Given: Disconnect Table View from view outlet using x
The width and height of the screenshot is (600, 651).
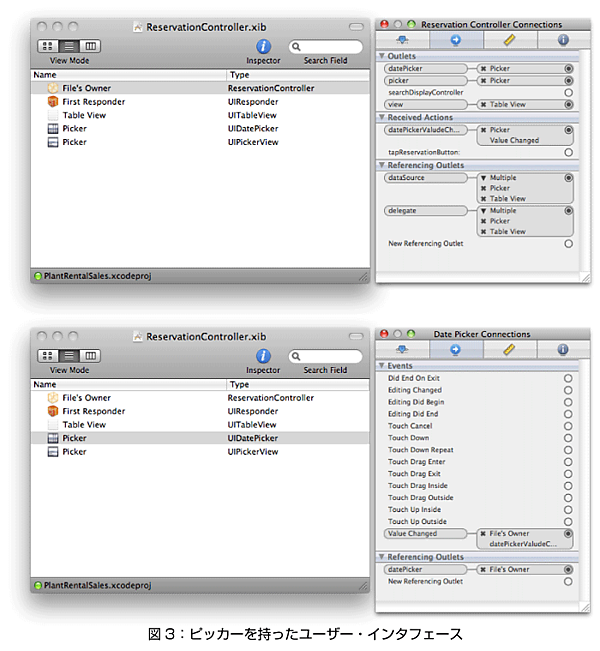Looking at the screenshot, I should click(483, 105).
